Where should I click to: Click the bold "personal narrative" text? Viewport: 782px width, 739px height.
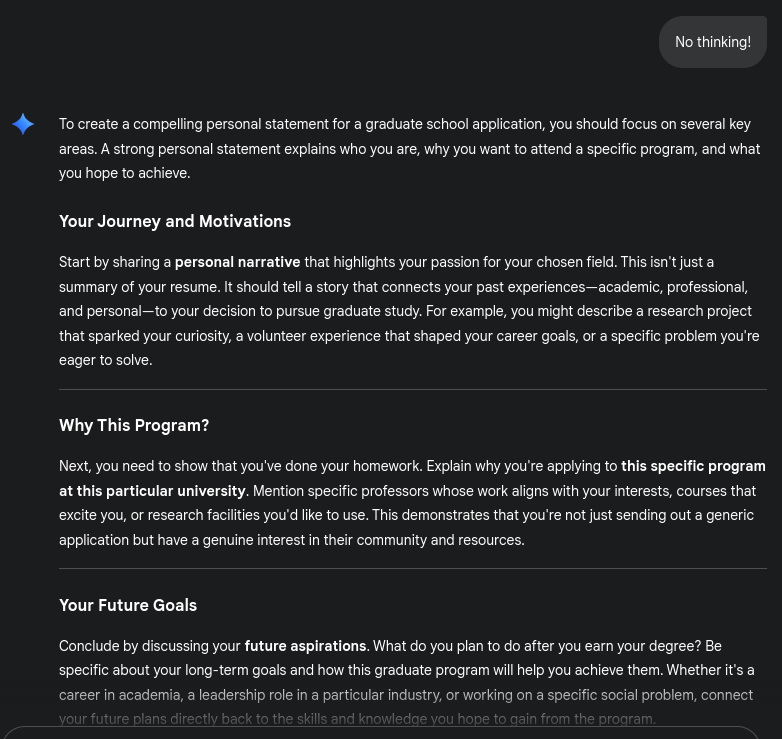tap(237, 262)
